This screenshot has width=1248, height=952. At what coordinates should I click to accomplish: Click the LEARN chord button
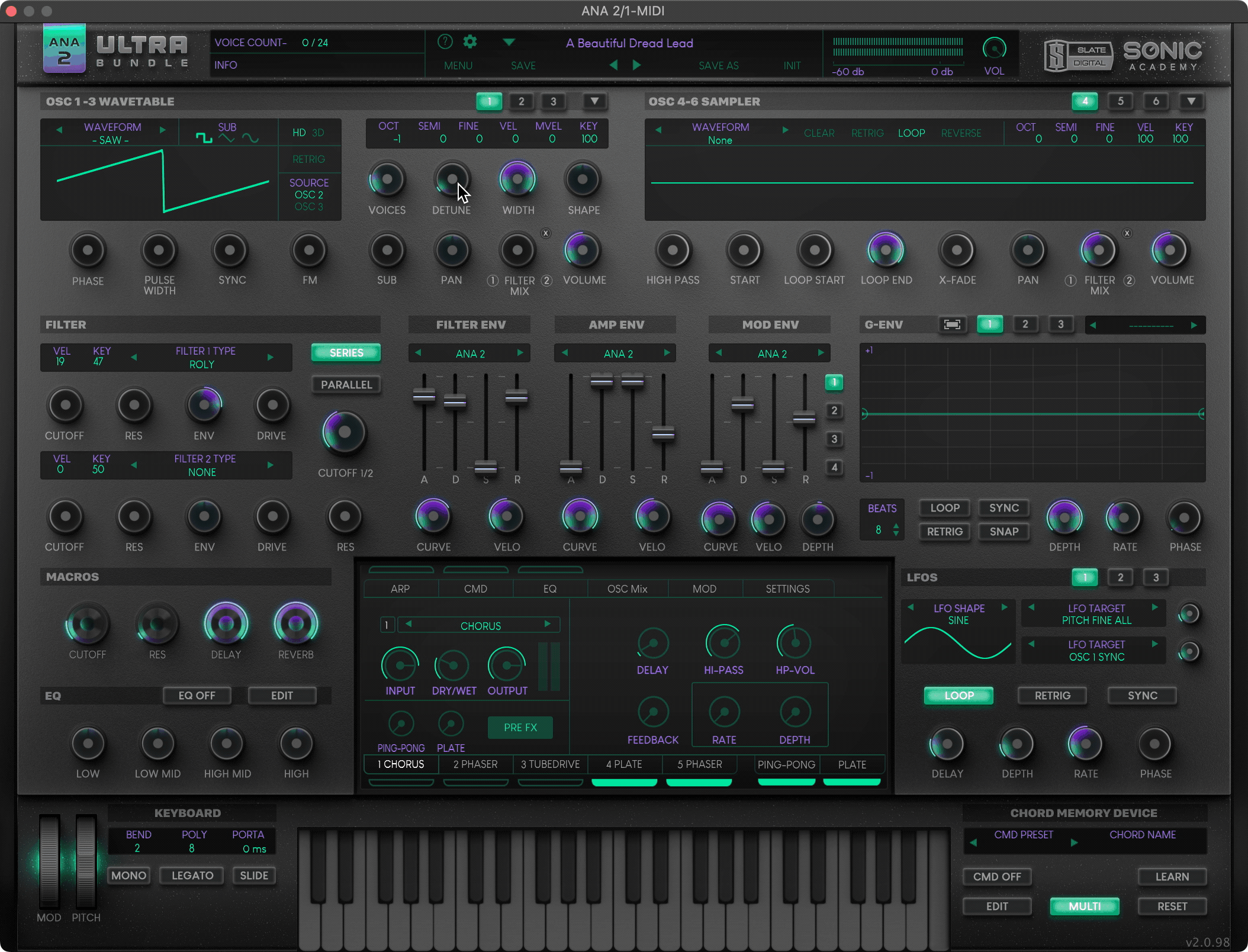(x=1172, y=877)
